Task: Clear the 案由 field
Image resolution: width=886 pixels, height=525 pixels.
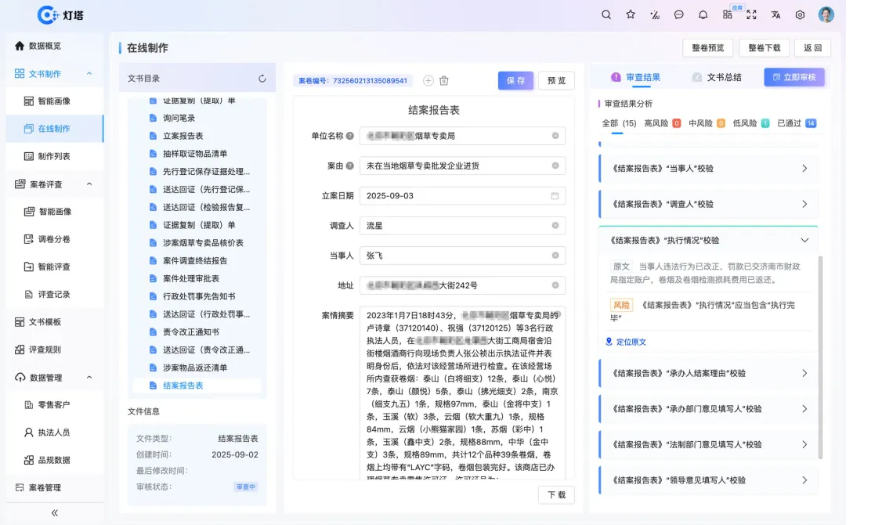Action: [555, 166]
